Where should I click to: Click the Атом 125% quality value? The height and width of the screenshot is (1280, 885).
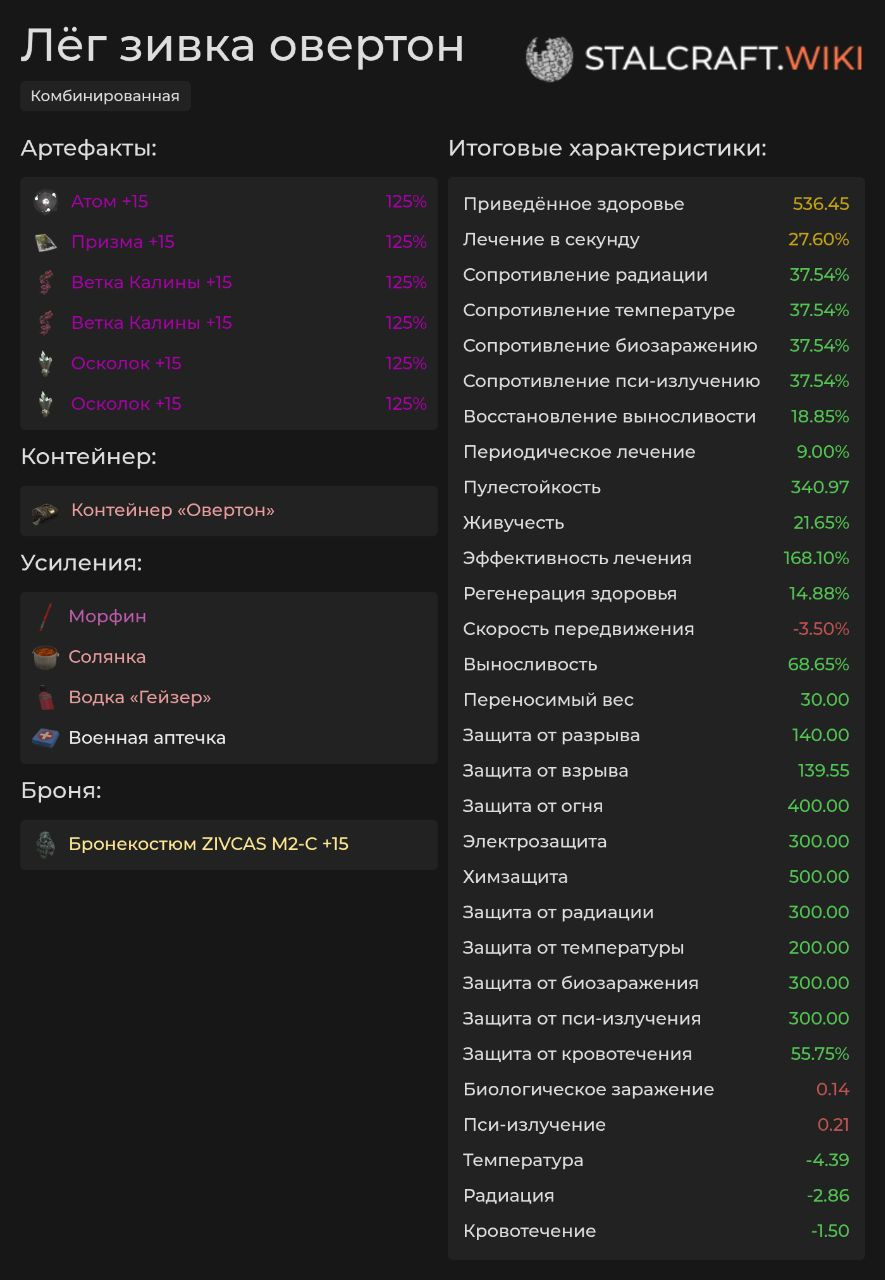coord(406,202)
